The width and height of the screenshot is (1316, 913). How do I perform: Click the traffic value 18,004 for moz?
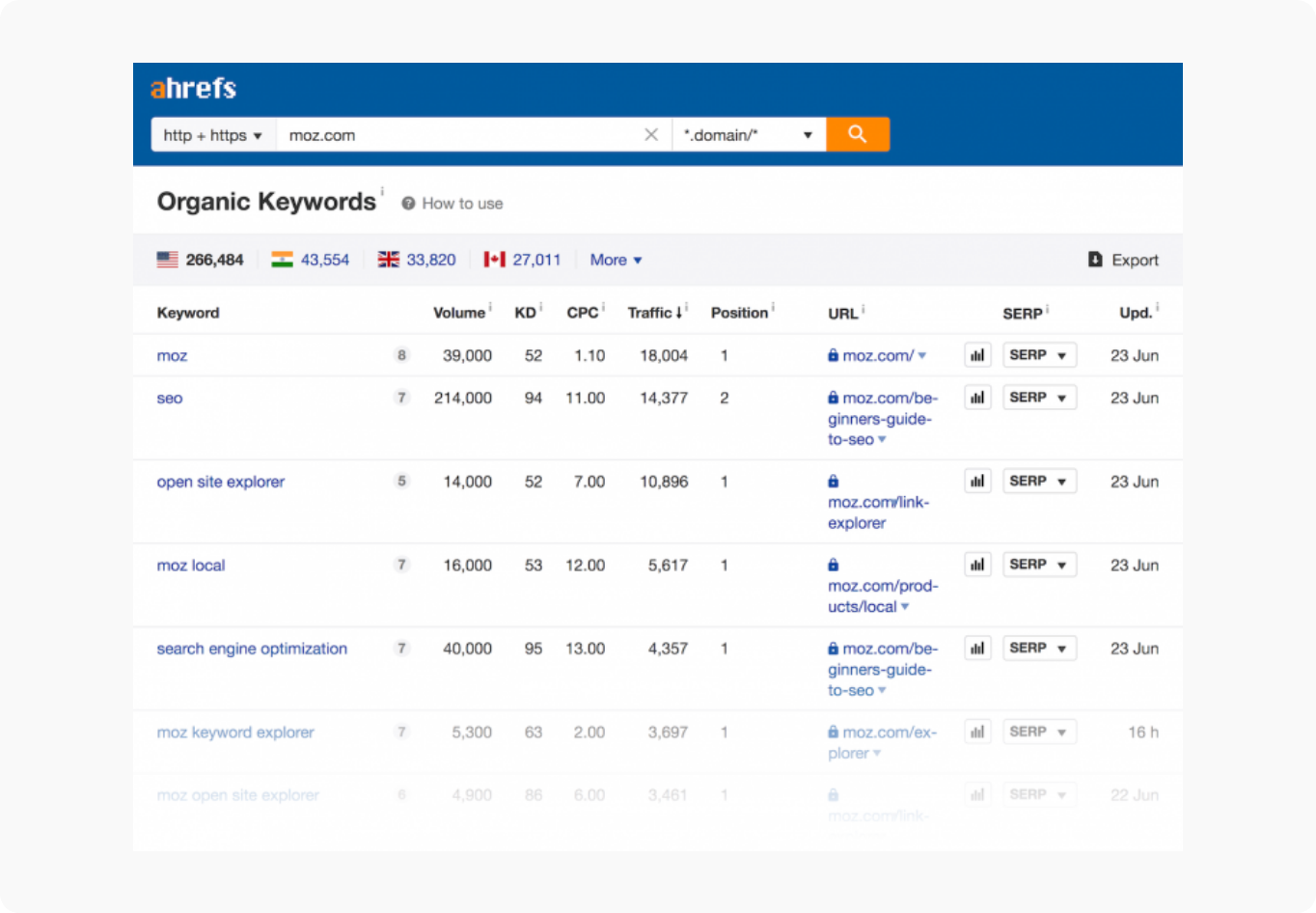point(664,356)
